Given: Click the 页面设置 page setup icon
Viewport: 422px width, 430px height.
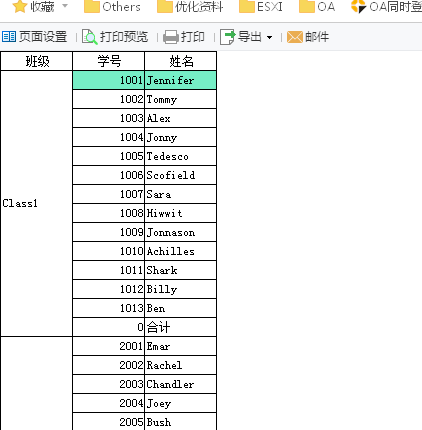Looking at the screenshot, I should pyautogui.click(x=9, y=37).
